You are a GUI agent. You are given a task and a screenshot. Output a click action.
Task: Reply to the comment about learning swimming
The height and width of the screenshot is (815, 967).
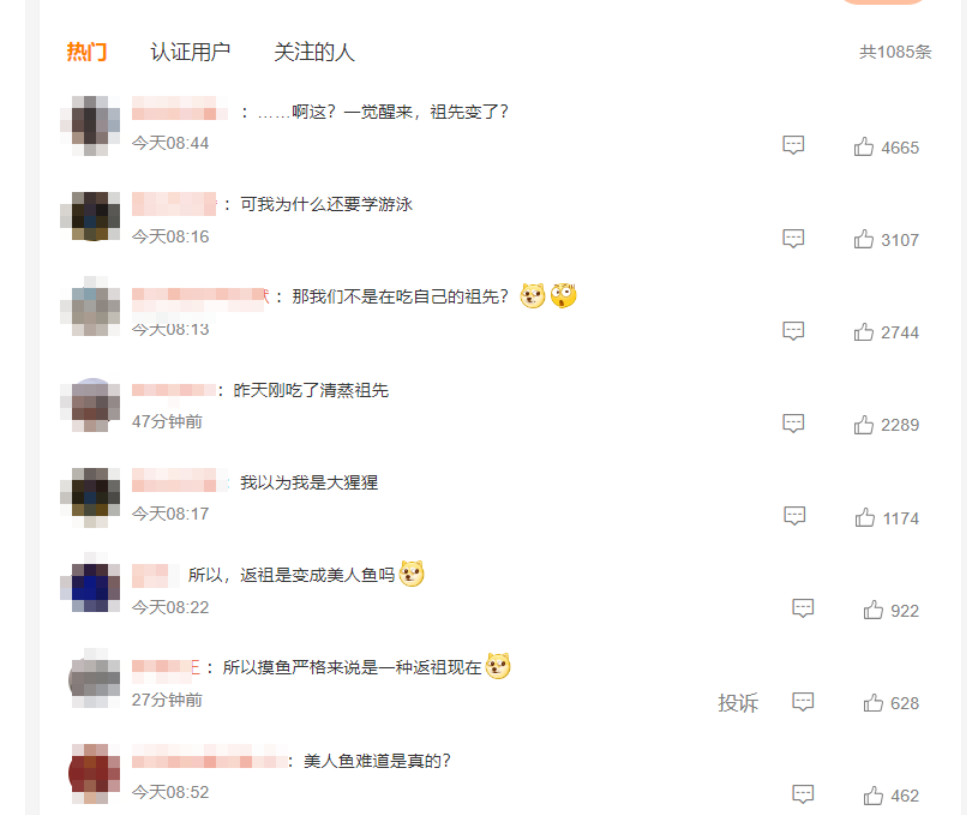793,238
